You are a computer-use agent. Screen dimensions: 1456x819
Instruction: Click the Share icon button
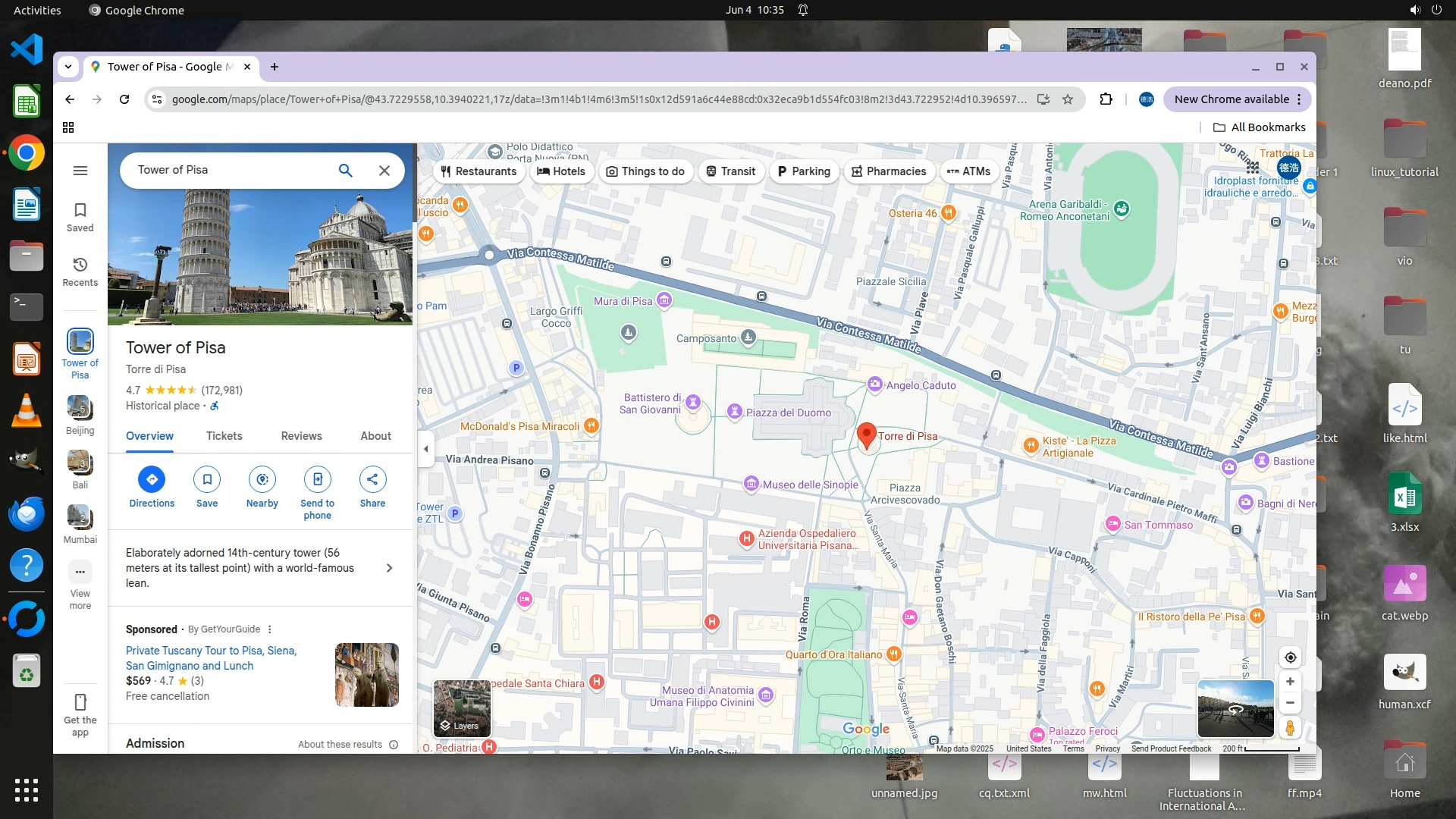(372, 479)
